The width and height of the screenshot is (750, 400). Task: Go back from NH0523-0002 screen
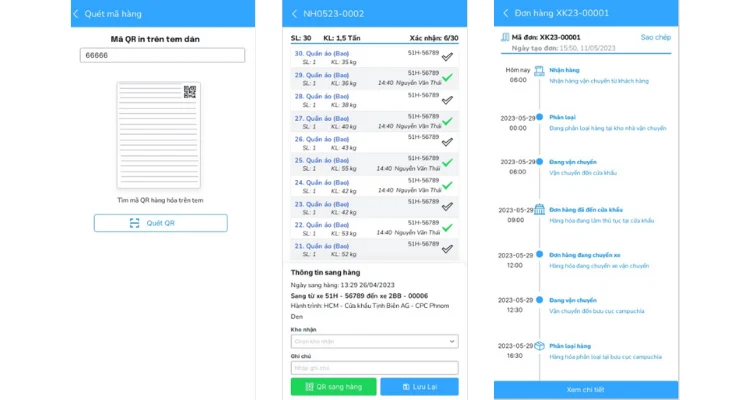[x=294, y=14]
